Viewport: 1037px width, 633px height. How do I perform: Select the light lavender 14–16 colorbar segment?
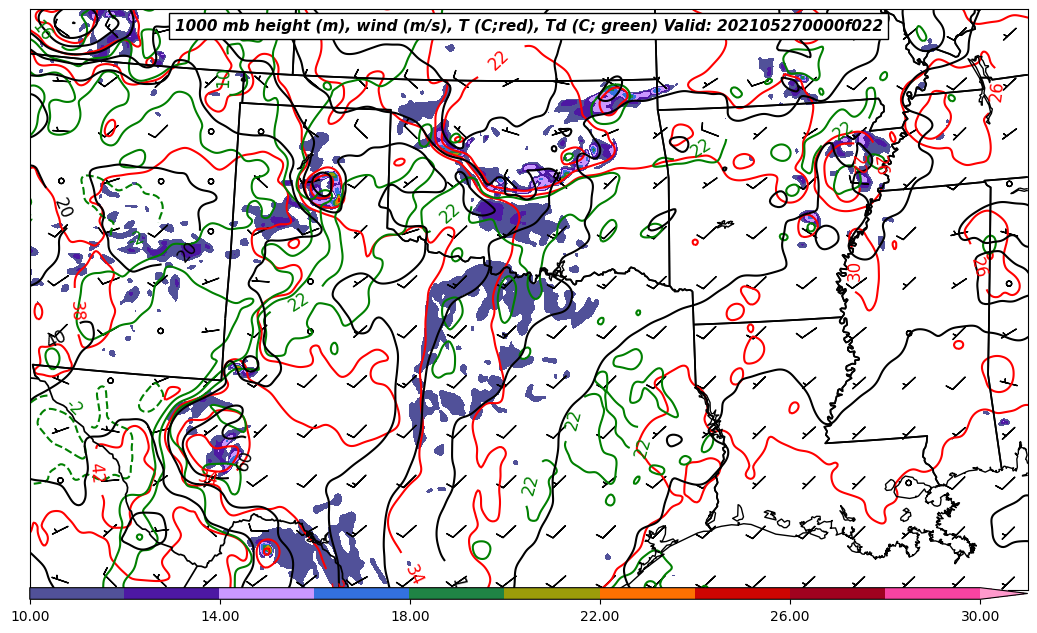click(267, 593)
